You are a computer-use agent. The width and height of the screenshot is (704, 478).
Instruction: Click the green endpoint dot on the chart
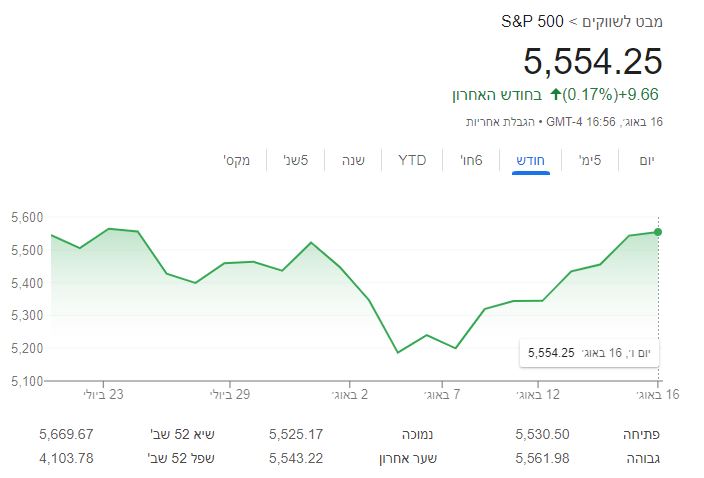tap(658, 232)
